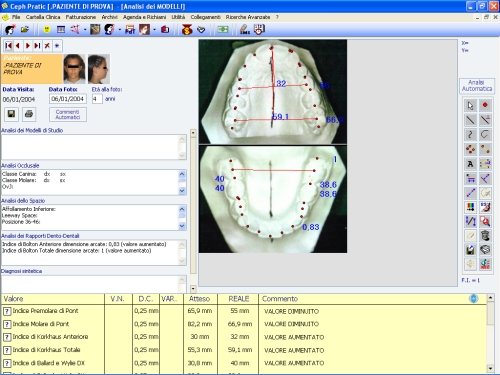Select the arrow pointer tool

tap(470, 106)
